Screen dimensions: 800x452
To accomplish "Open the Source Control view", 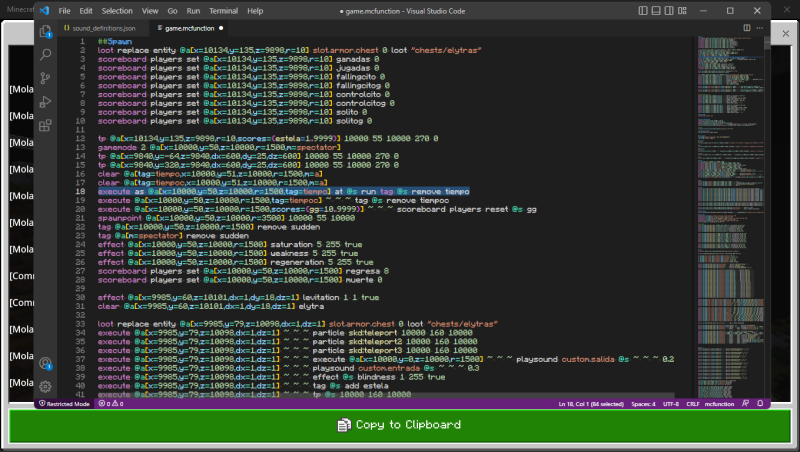I will coord(46,79).
